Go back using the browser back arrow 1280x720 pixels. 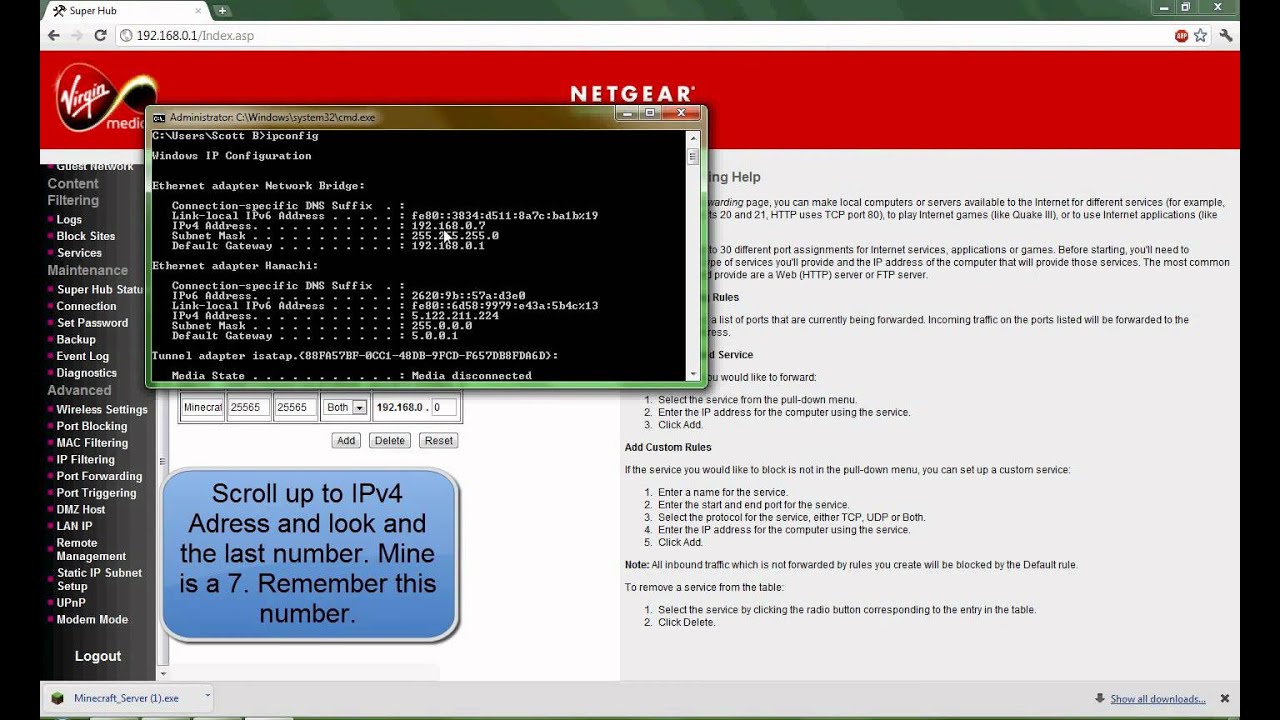point(53,35)
